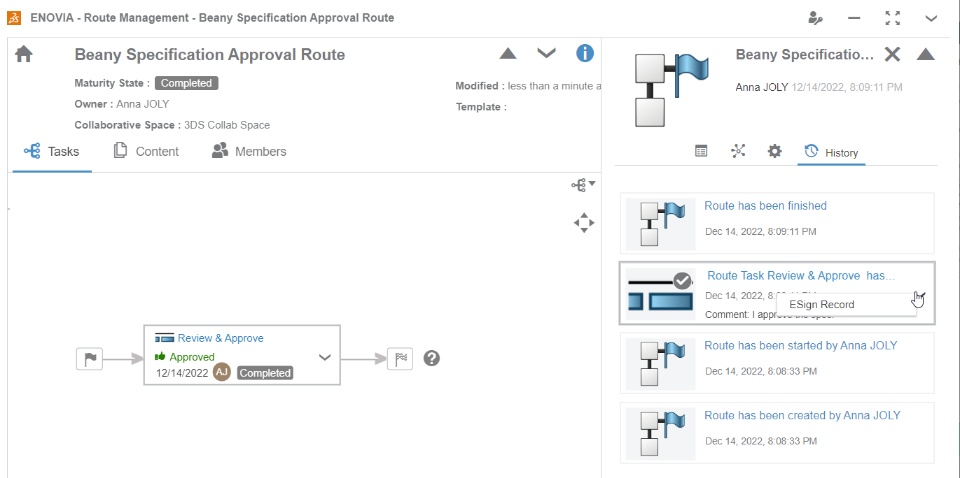Open the properties table icon tab
This screenshot has height=478, width=960.
tap(702, 151)
